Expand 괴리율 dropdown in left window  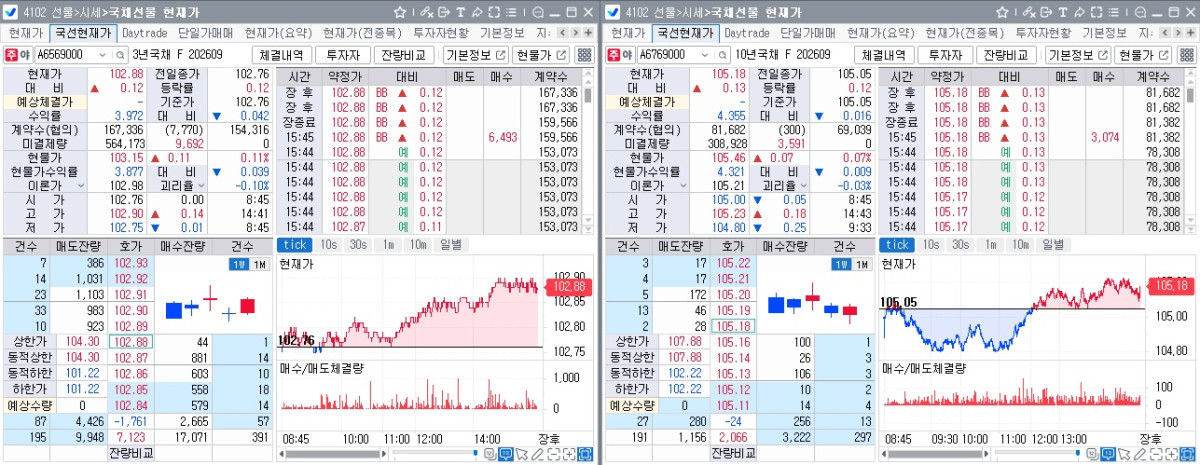coord(200,186)
